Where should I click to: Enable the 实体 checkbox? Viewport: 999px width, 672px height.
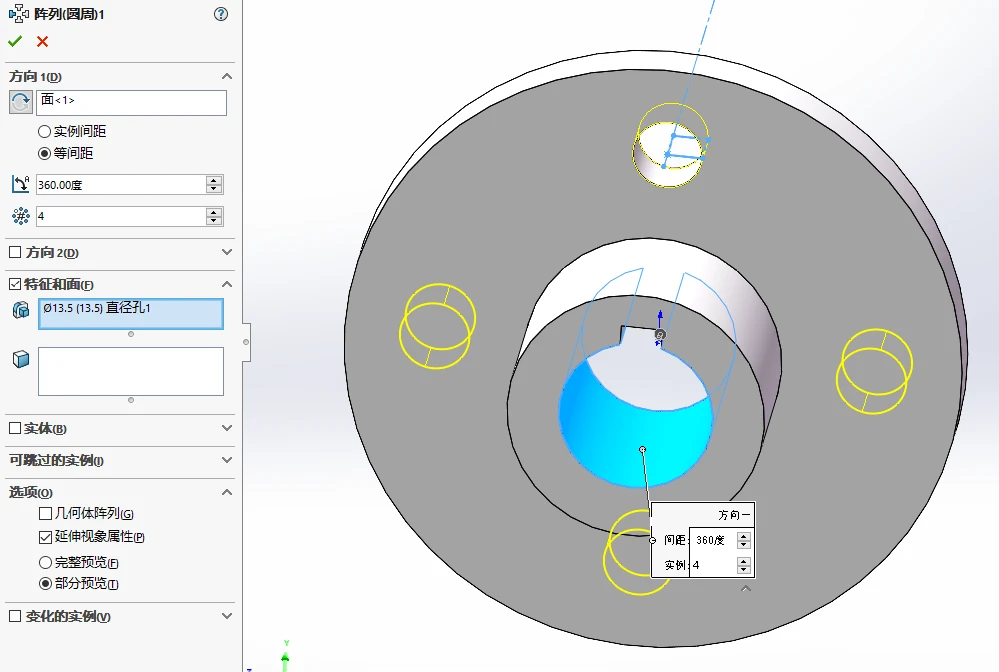tap(15, 428)
